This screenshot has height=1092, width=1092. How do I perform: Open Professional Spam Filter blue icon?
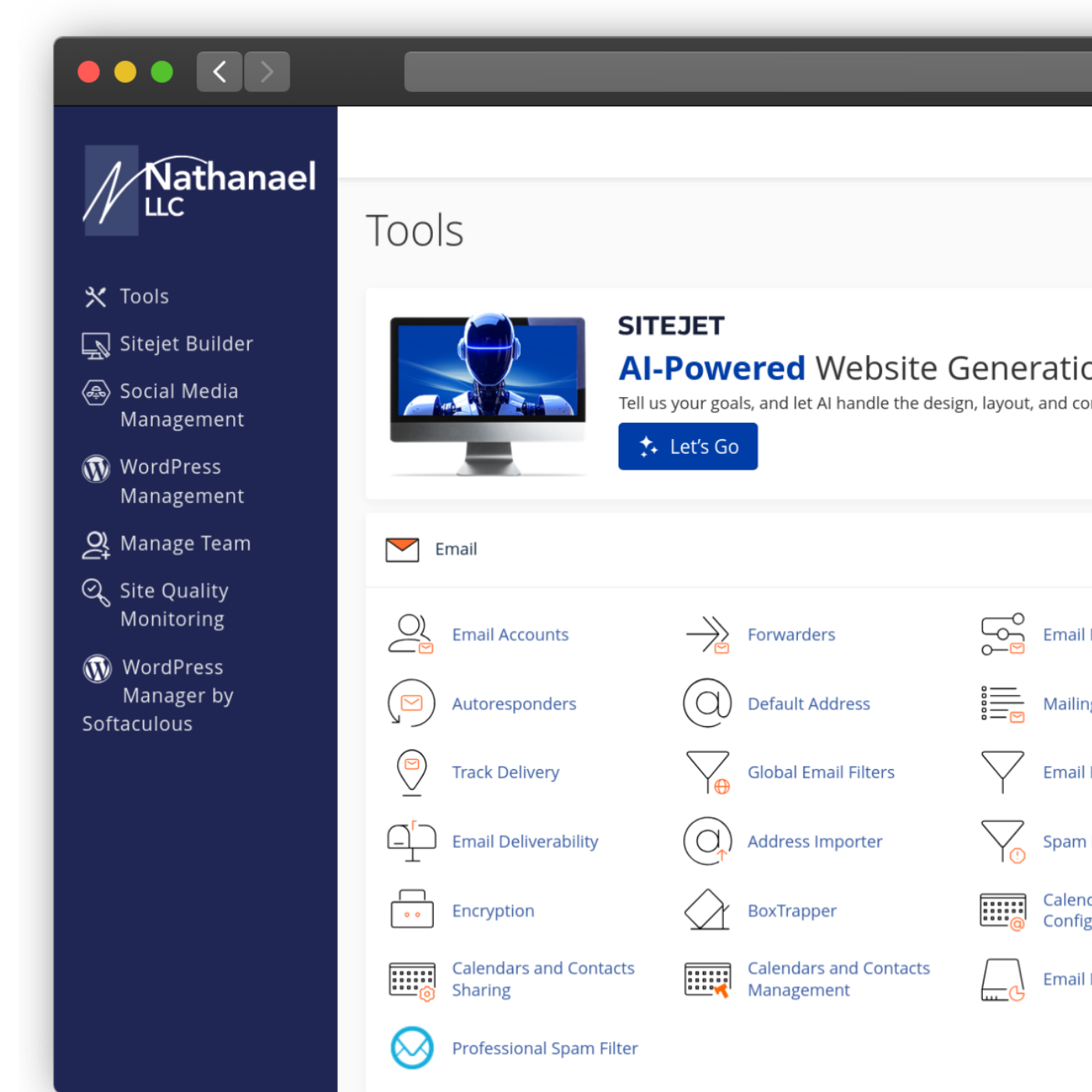coord(411,1048)
